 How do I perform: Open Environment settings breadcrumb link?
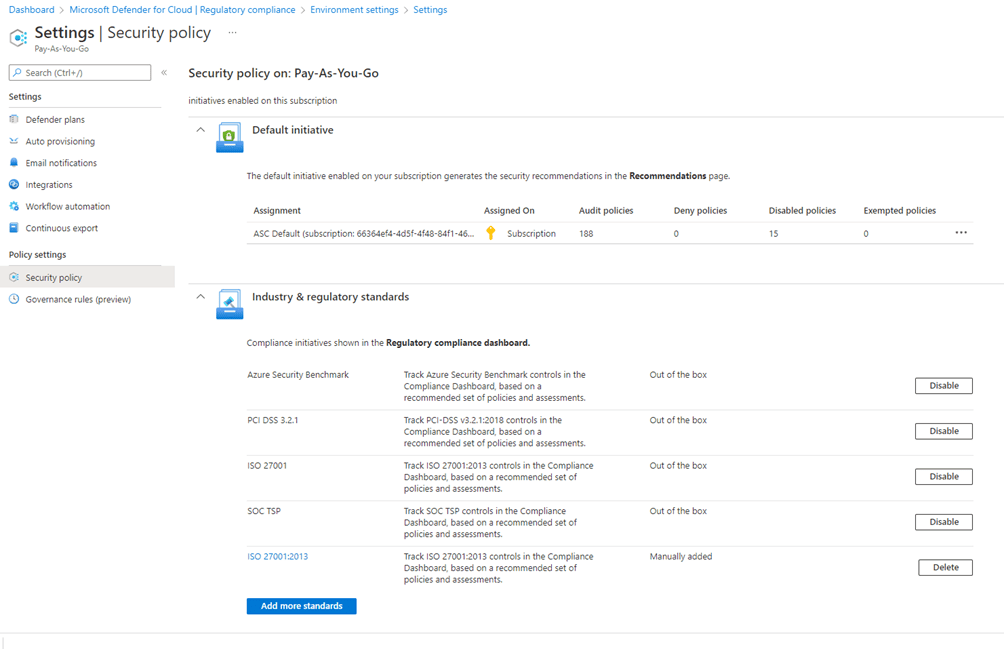[354, 10]
